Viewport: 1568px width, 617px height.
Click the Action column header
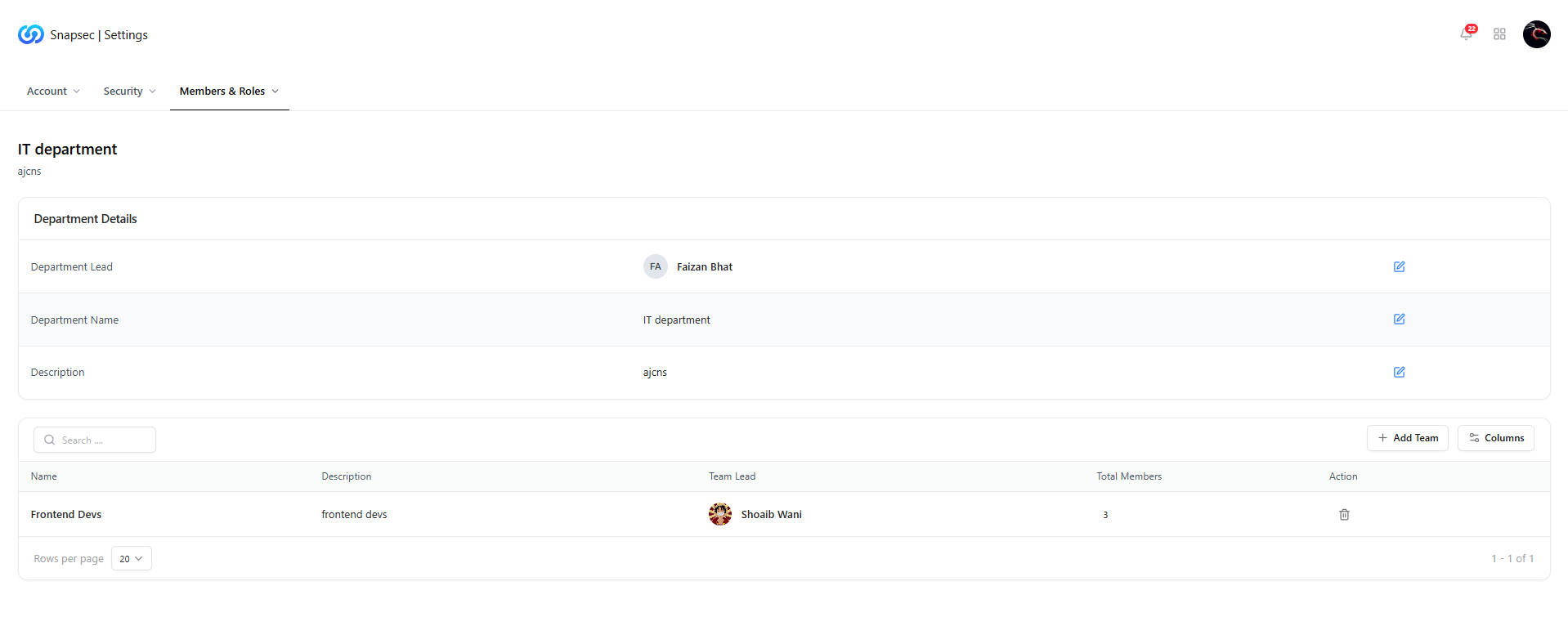1343,476
